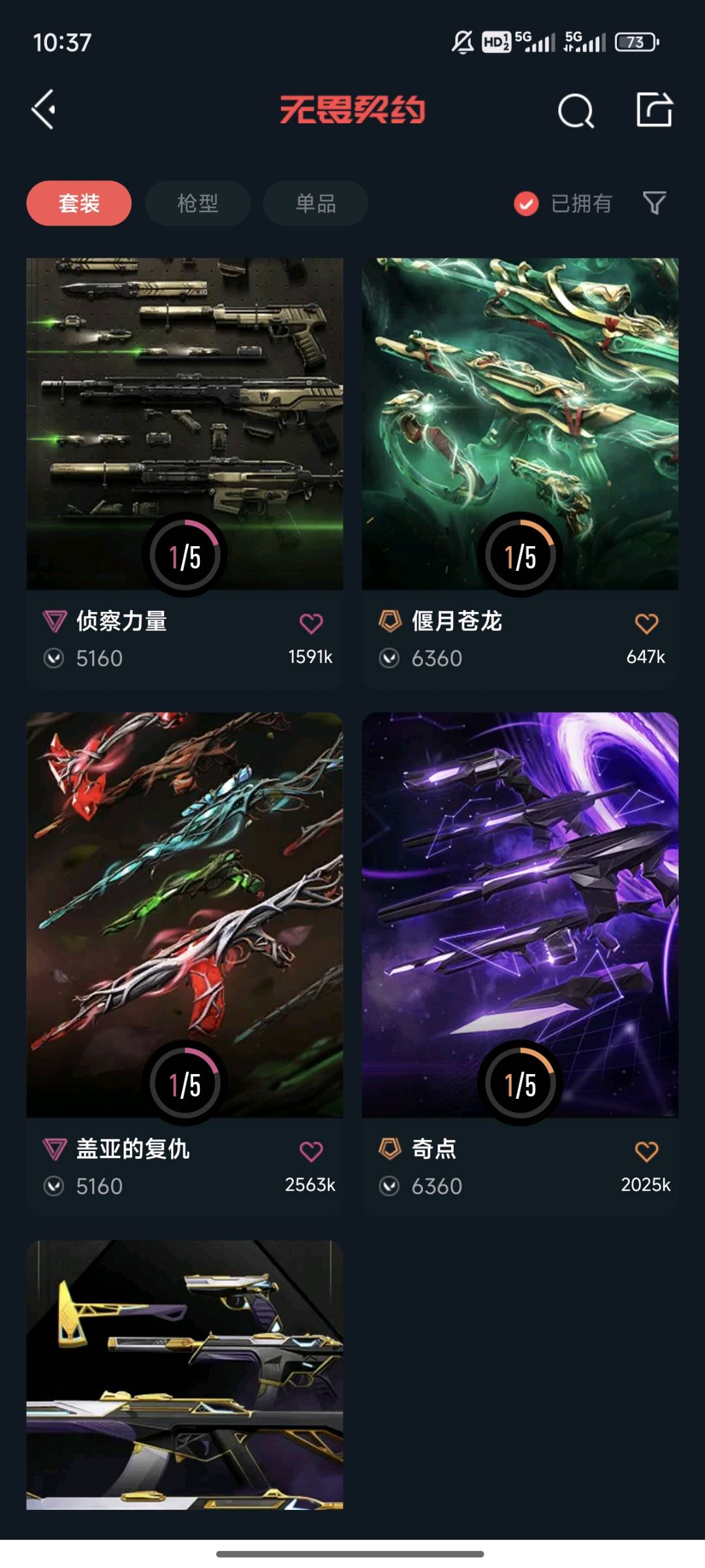Tap the 1/5 progress ring on 奇点
The width and height of the screenshot is (705, 1568).
[520, 1083]
